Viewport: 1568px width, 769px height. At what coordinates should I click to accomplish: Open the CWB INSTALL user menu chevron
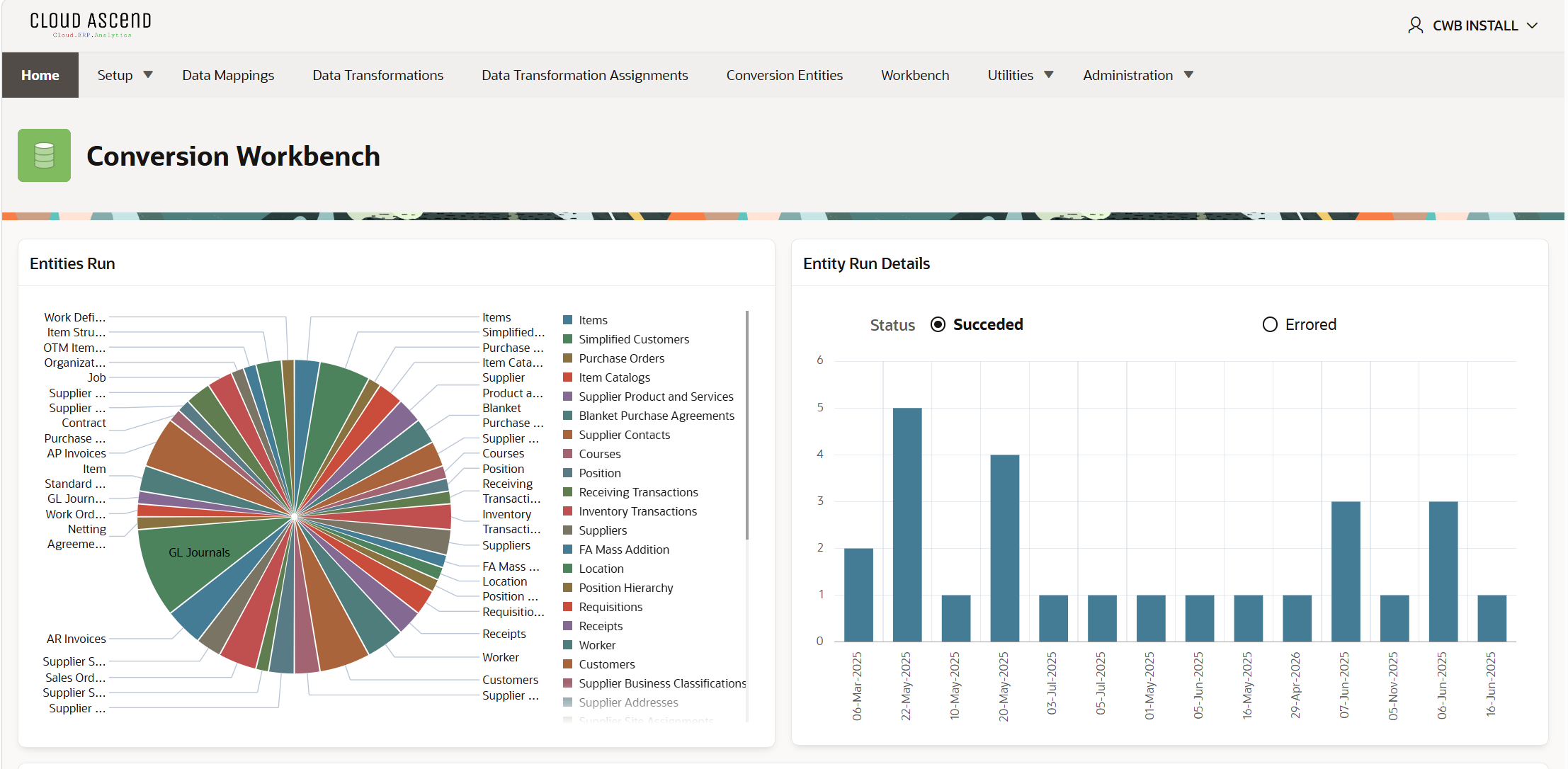point(1532,25)
